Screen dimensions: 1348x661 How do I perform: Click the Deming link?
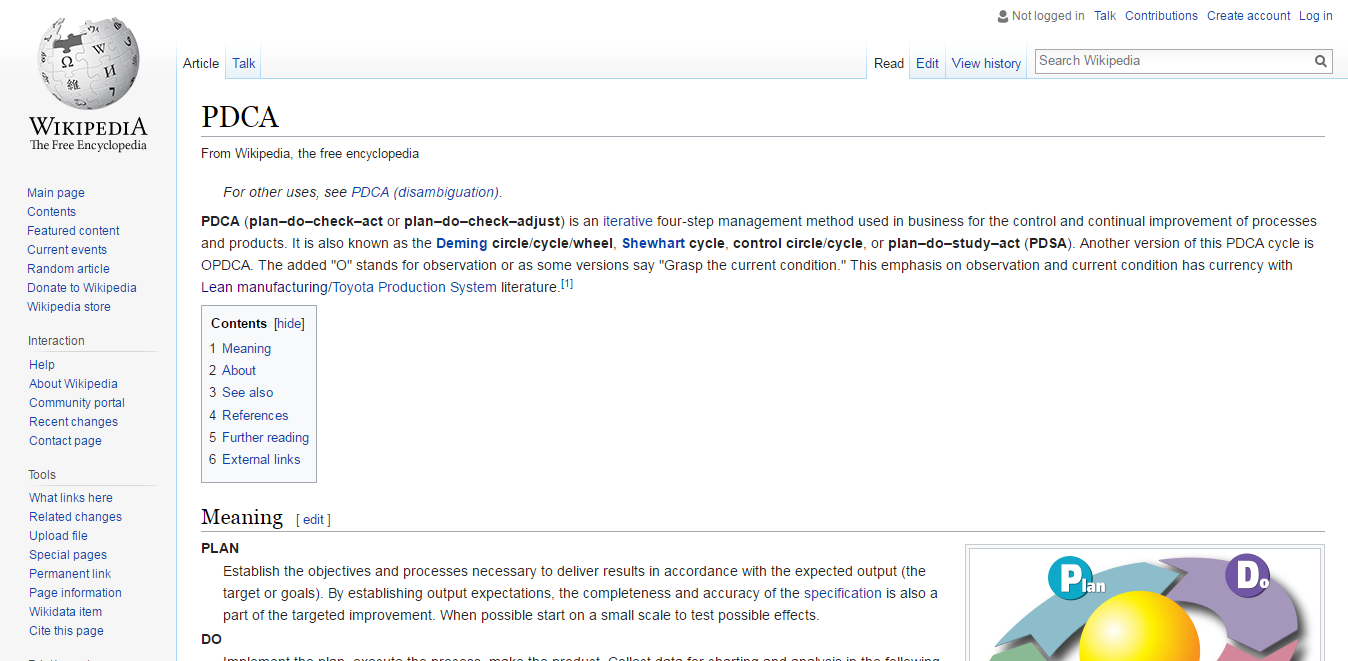pyautogui.click(x=462, y=243)
